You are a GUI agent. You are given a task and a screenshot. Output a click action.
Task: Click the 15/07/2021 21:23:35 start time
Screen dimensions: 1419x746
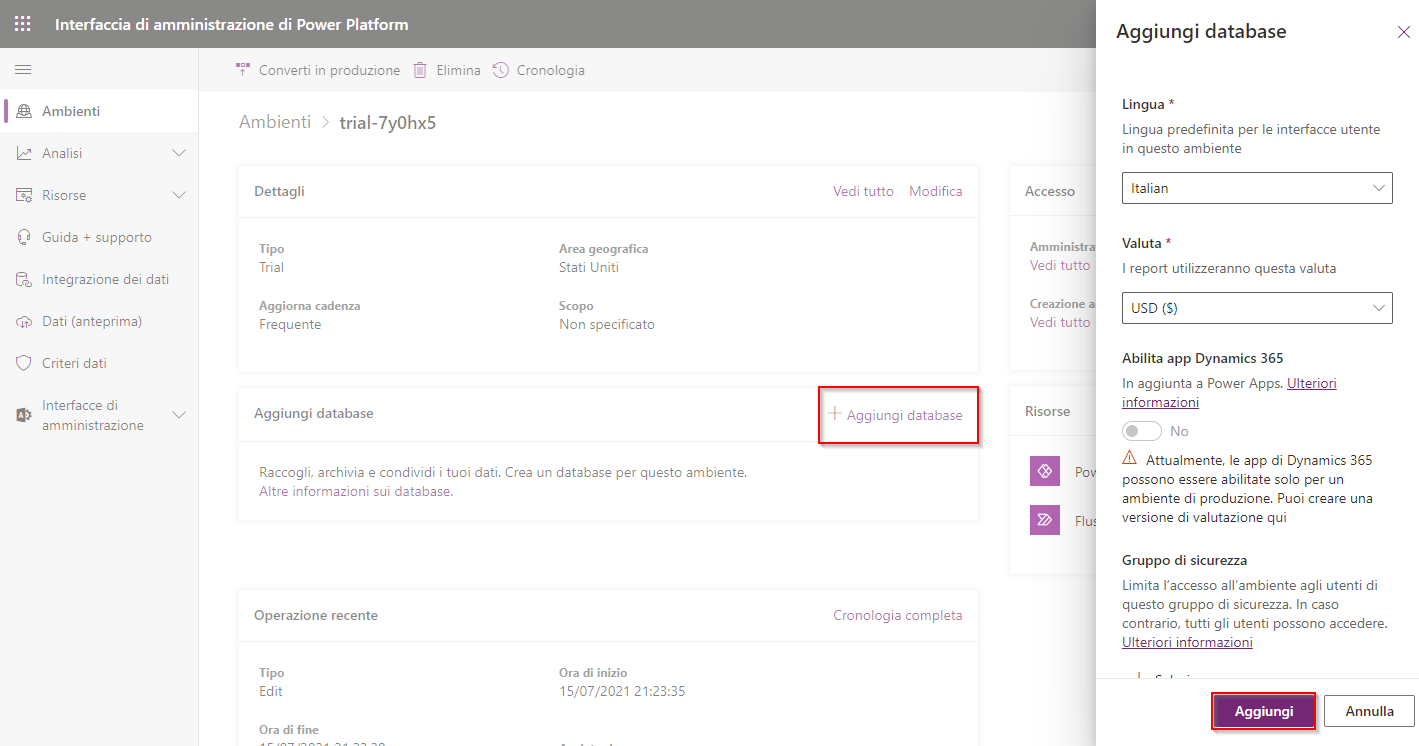(622, 691)
